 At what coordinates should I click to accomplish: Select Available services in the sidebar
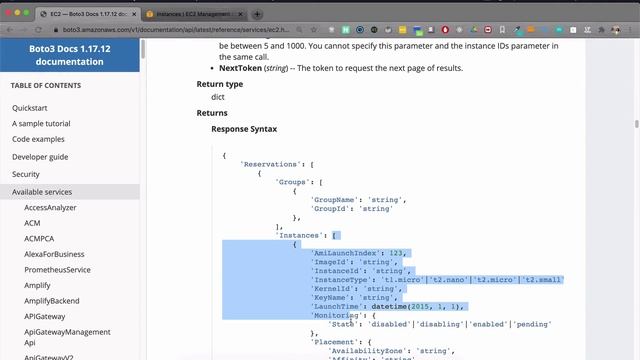click(70, 192)
